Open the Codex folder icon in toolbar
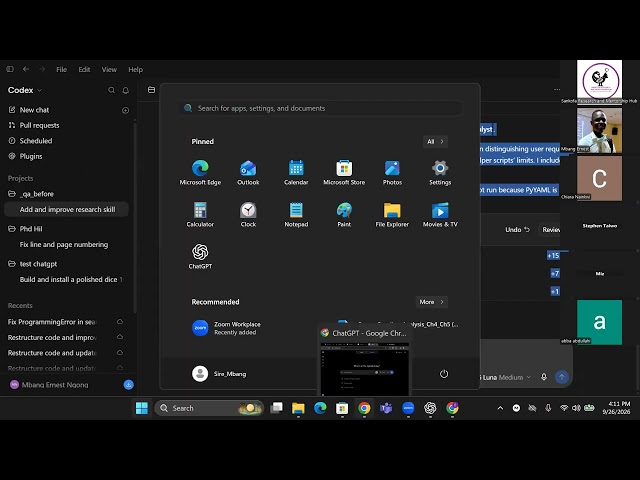The width and height of the screenshot is (640, 480). [151, 90]
